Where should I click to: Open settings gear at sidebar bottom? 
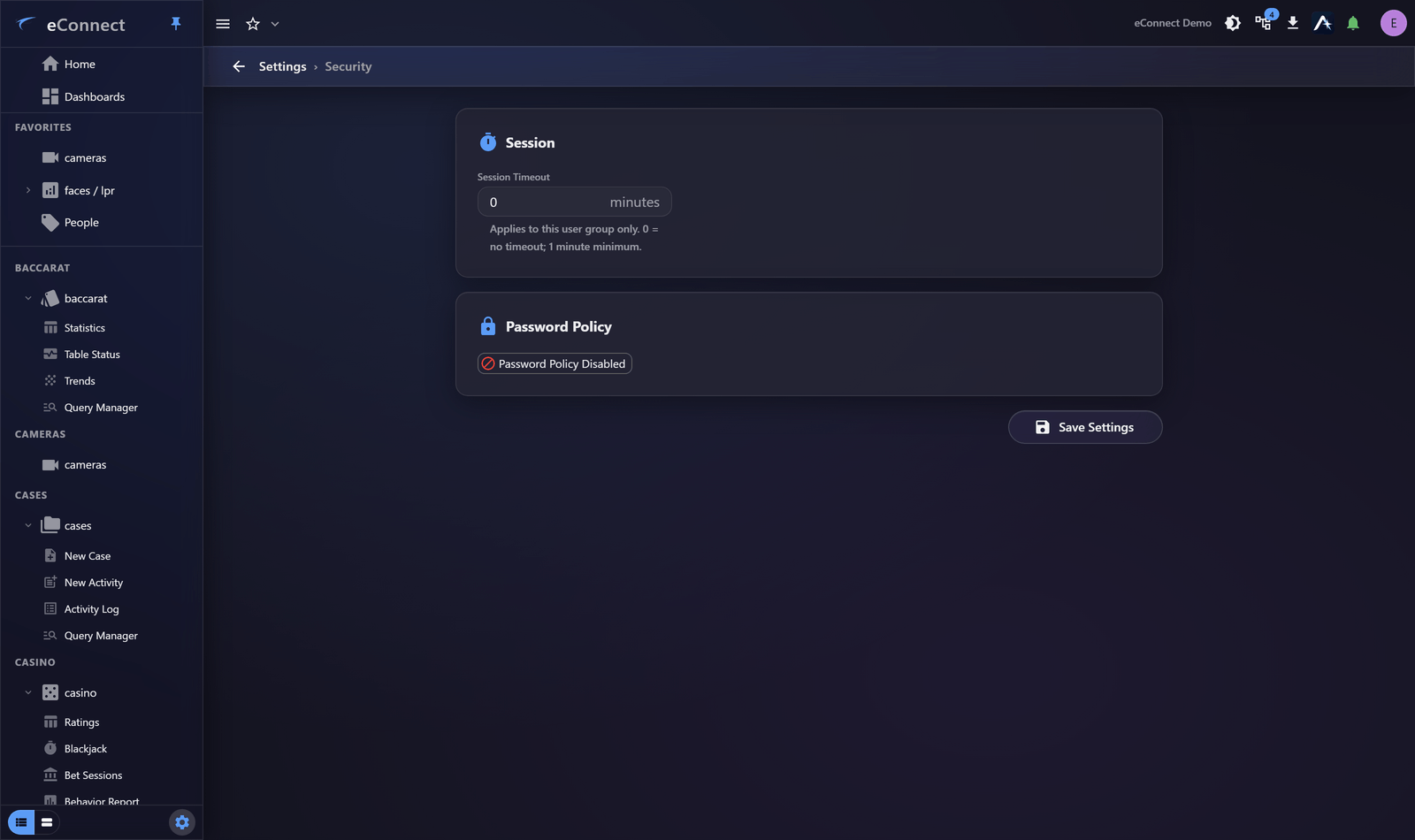pos(182,822)
